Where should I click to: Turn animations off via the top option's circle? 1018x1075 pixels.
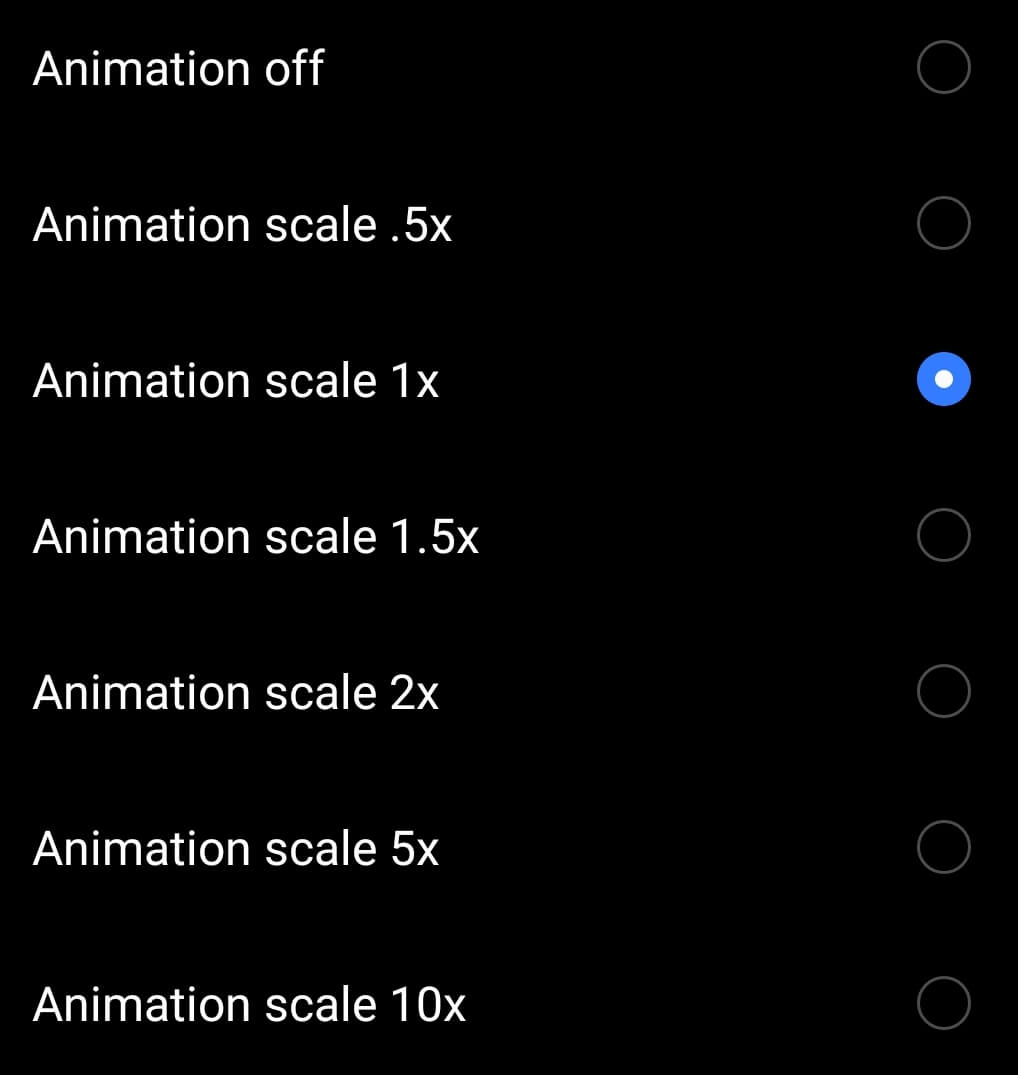(943, 68)
